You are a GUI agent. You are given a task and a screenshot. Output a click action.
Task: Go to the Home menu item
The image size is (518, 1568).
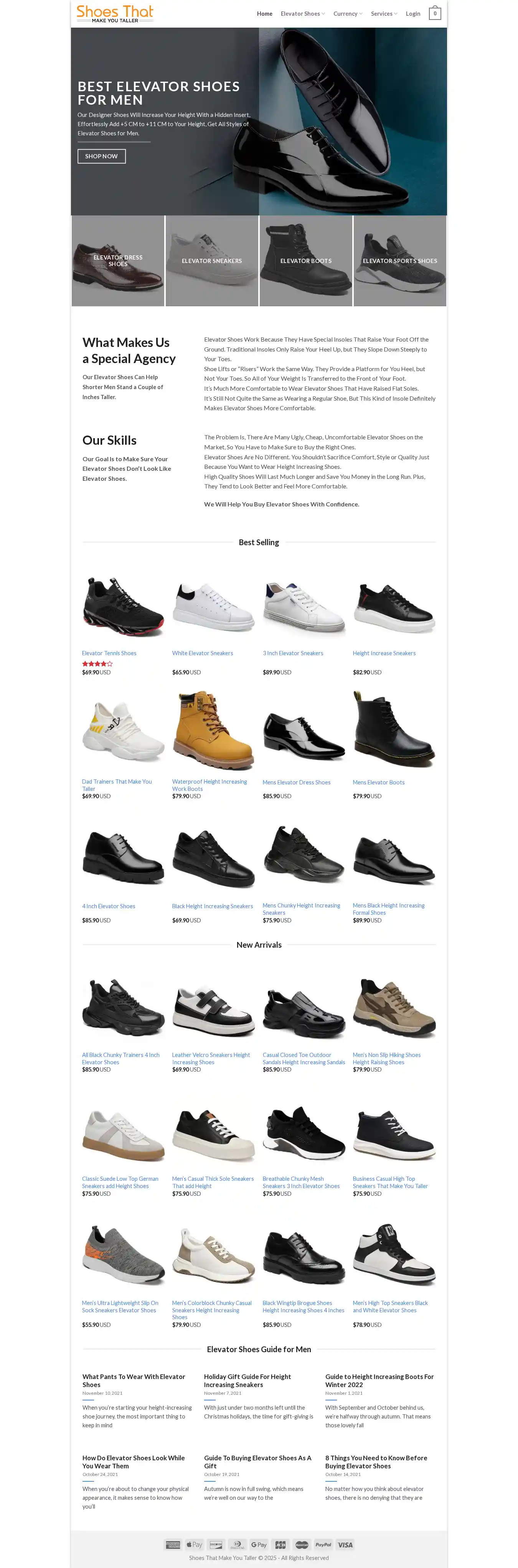(264, 13)
